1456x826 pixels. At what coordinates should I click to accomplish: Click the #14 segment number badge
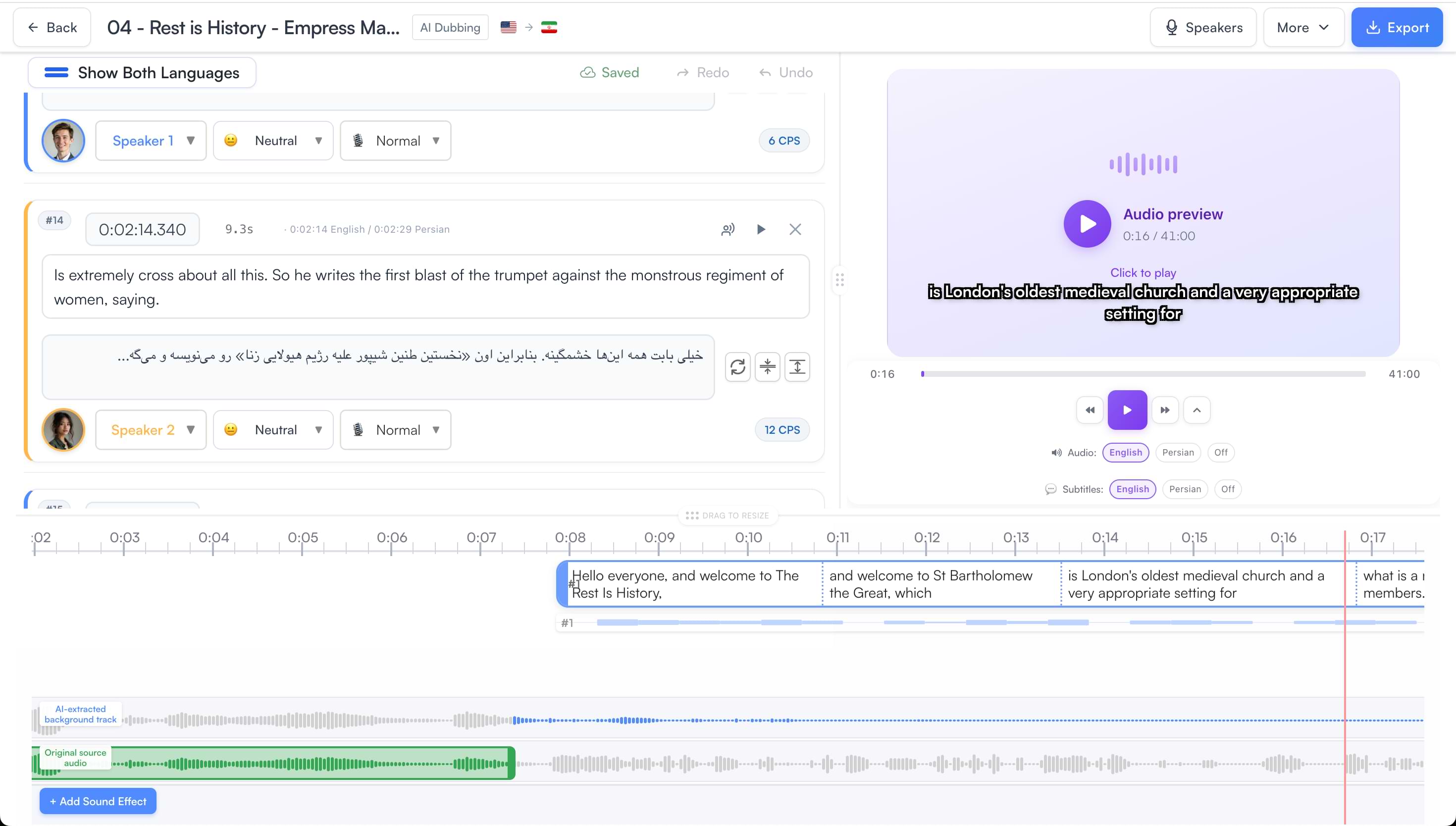(x=54, y=220)
